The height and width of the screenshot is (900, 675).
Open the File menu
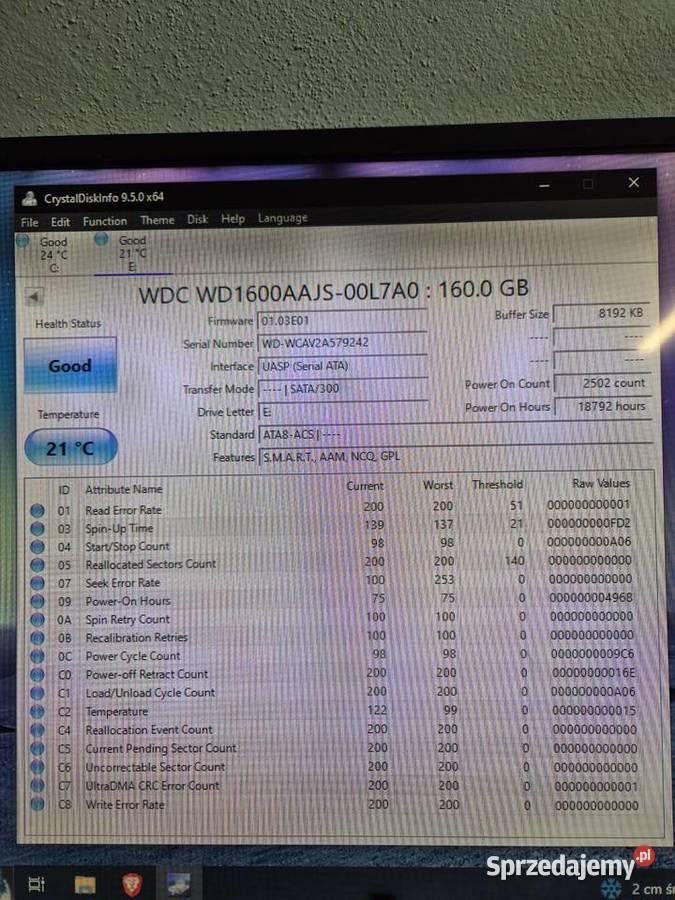(29, 222)
